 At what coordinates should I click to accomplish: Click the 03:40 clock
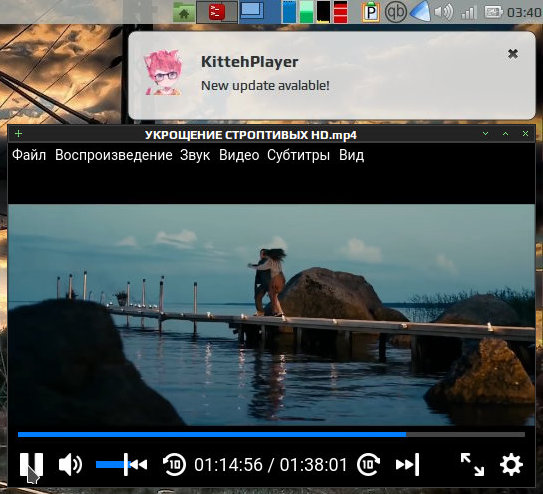(x=524, y=13)
